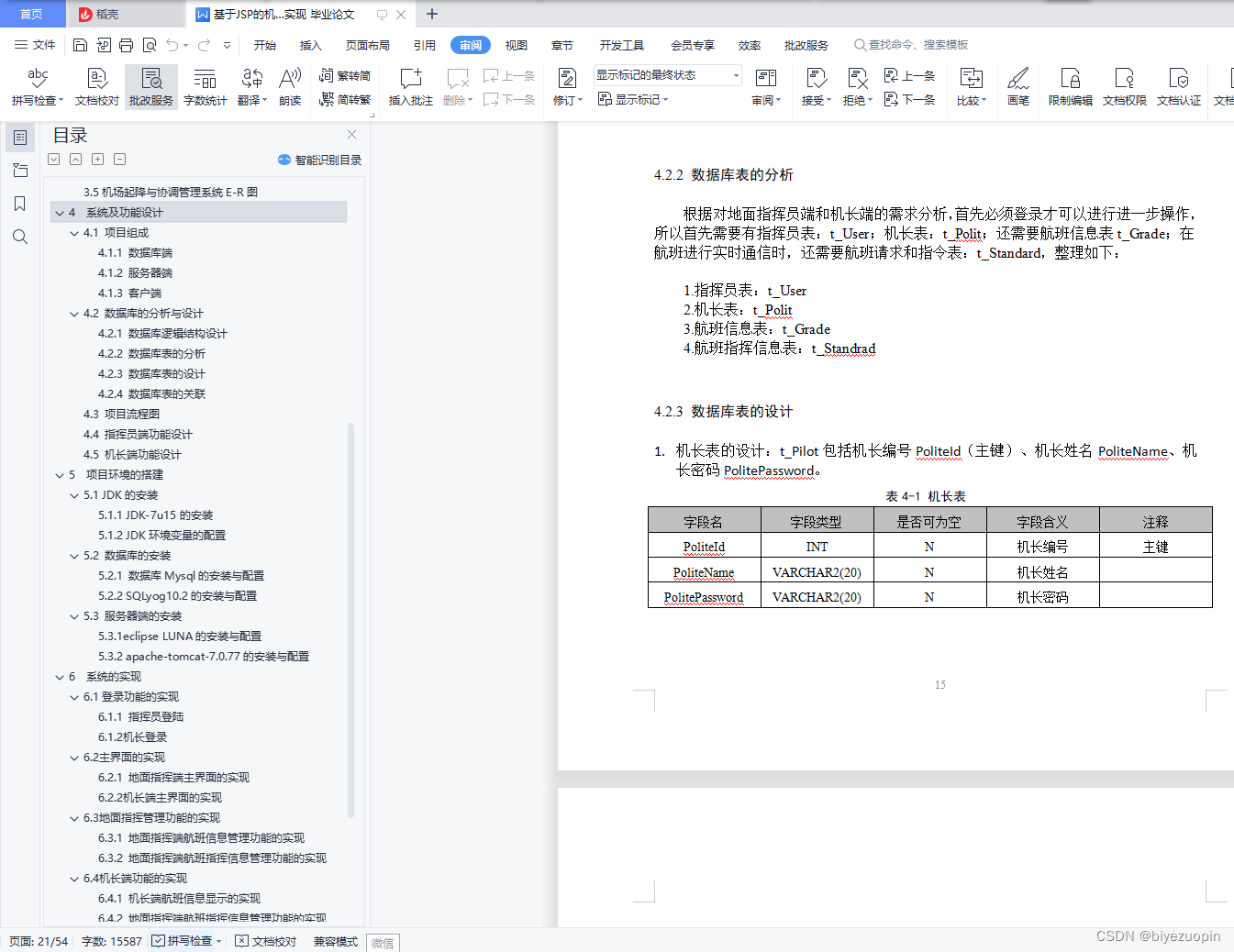The image size is (1234, 952).
Task: Open the spell check tool (拼写检查)
Action: (37, 87)
